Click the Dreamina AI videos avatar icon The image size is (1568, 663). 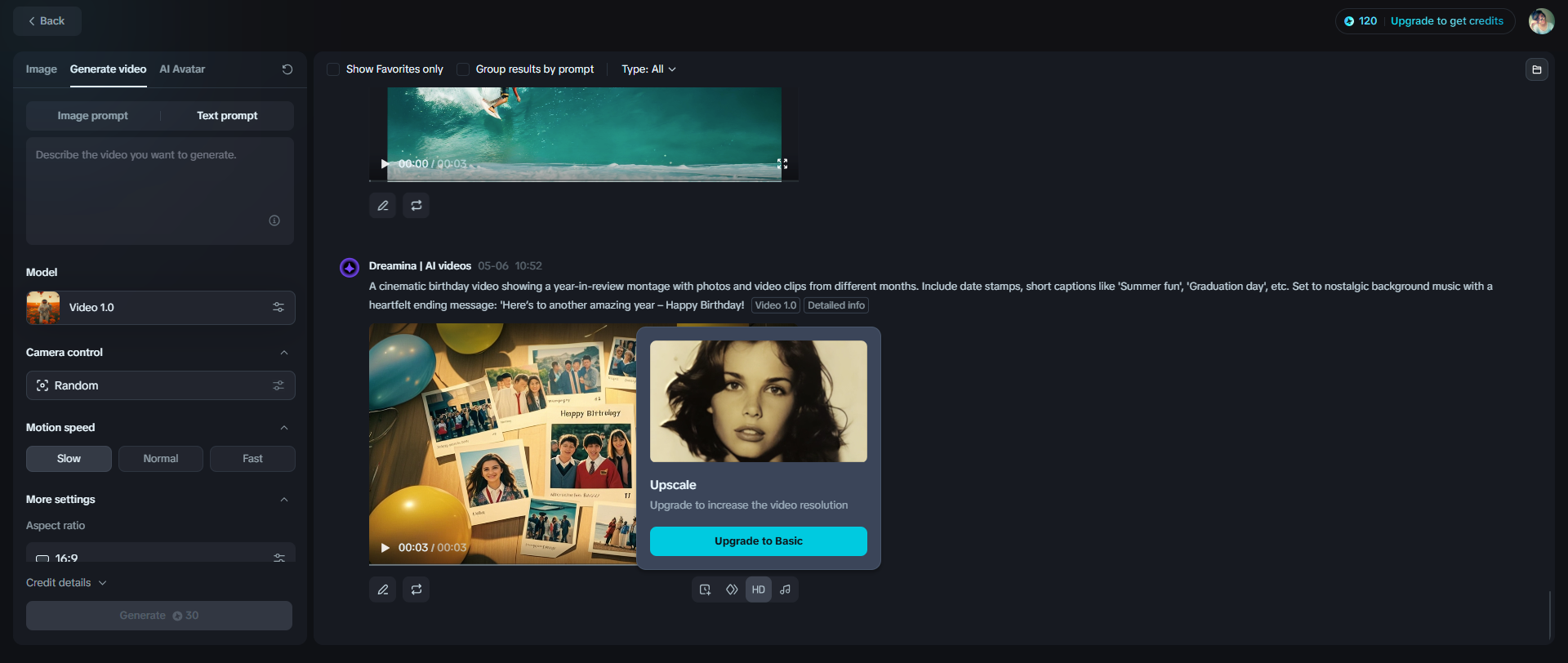click(350, 268)
